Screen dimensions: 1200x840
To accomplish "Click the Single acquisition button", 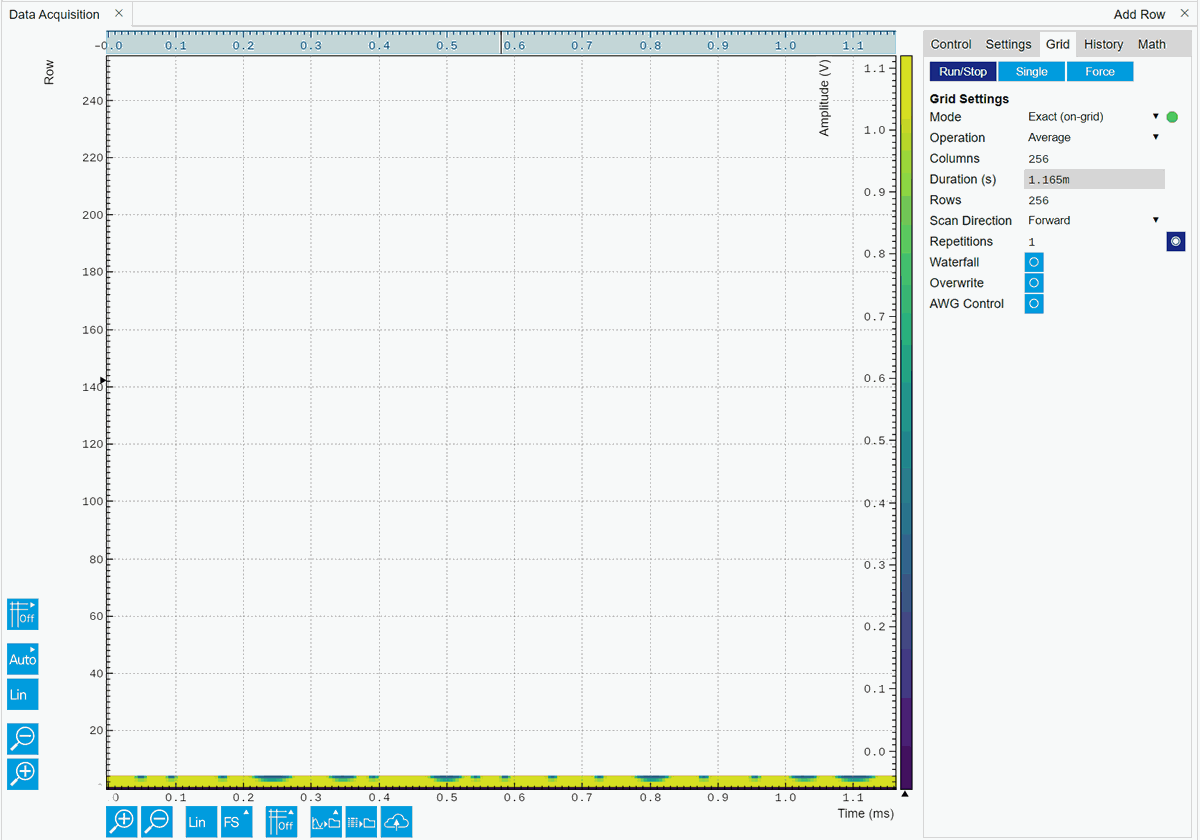I will click(1031, 72).
